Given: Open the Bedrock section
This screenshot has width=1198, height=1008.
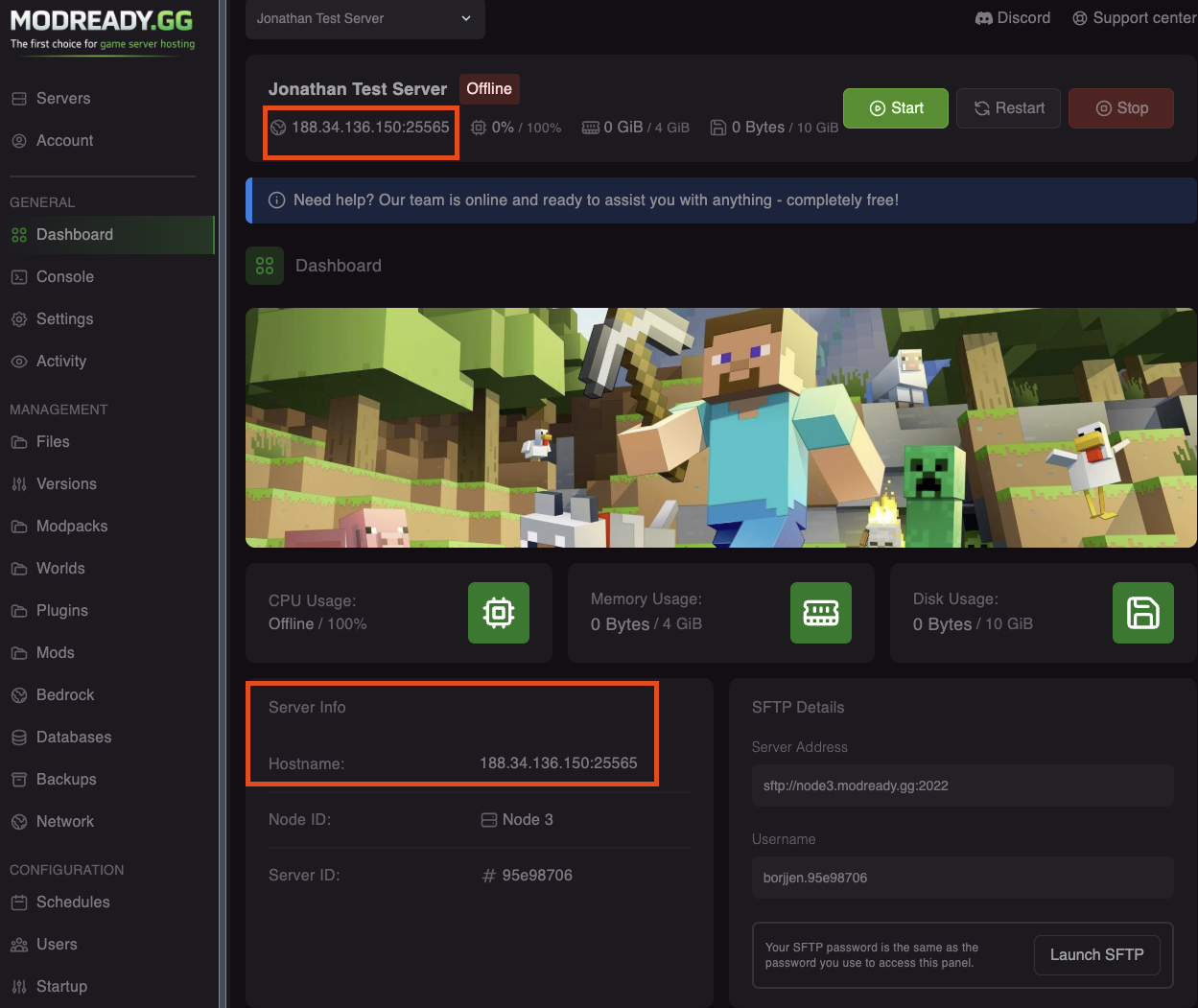Looking at the screenshot, I should (x=65, y=694).
